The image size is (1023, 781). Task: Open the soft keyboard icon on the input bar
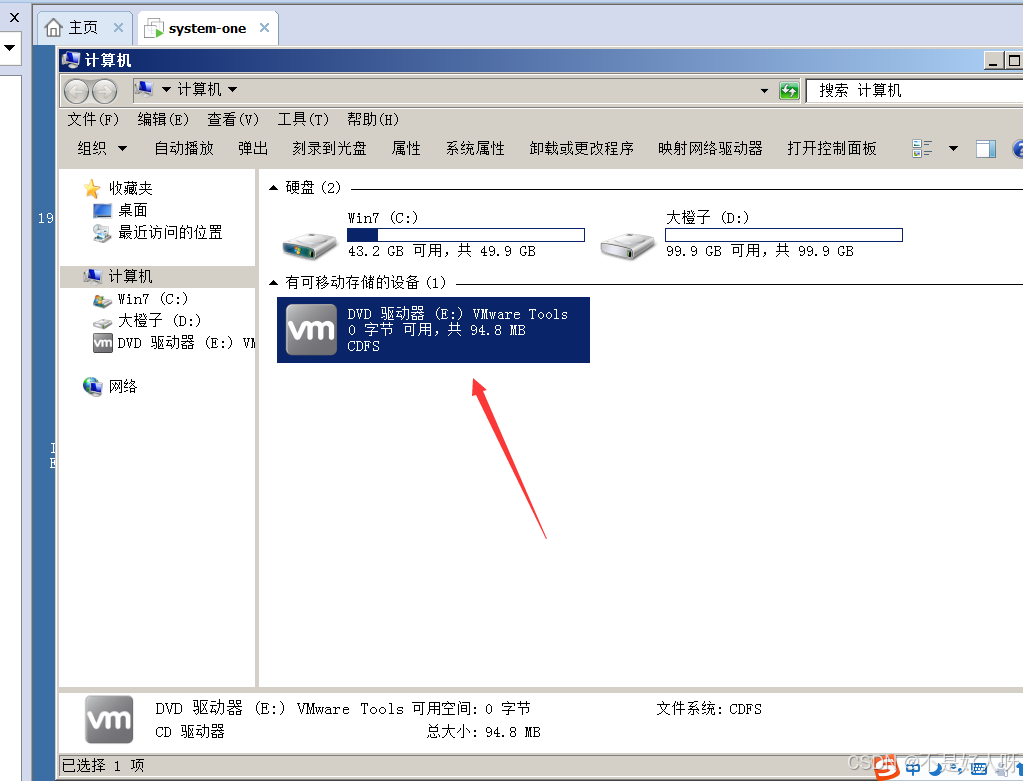tap(978, 768)
